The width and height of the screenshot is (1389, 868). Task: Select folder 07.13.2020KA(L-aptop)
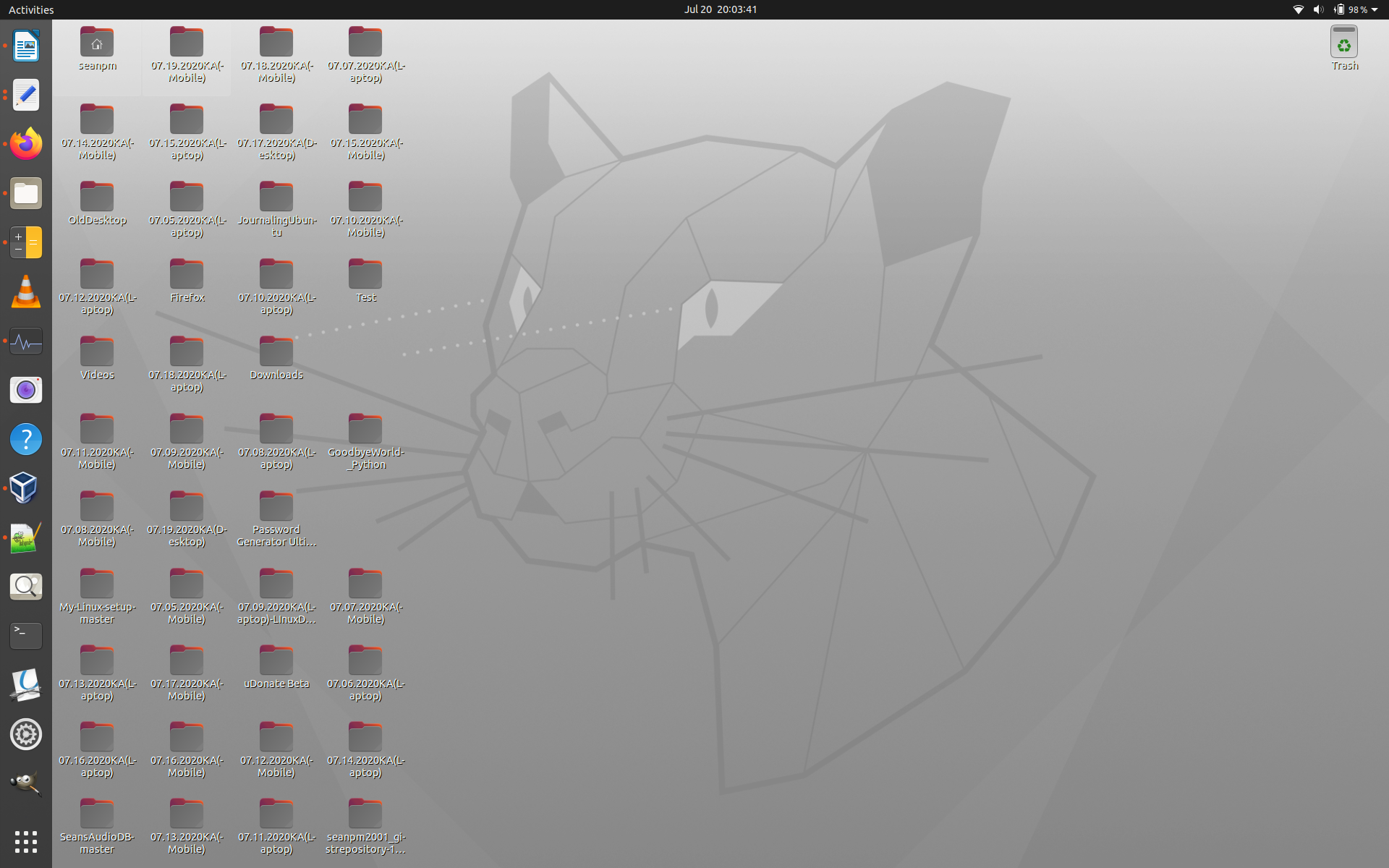tap(97, 673)
